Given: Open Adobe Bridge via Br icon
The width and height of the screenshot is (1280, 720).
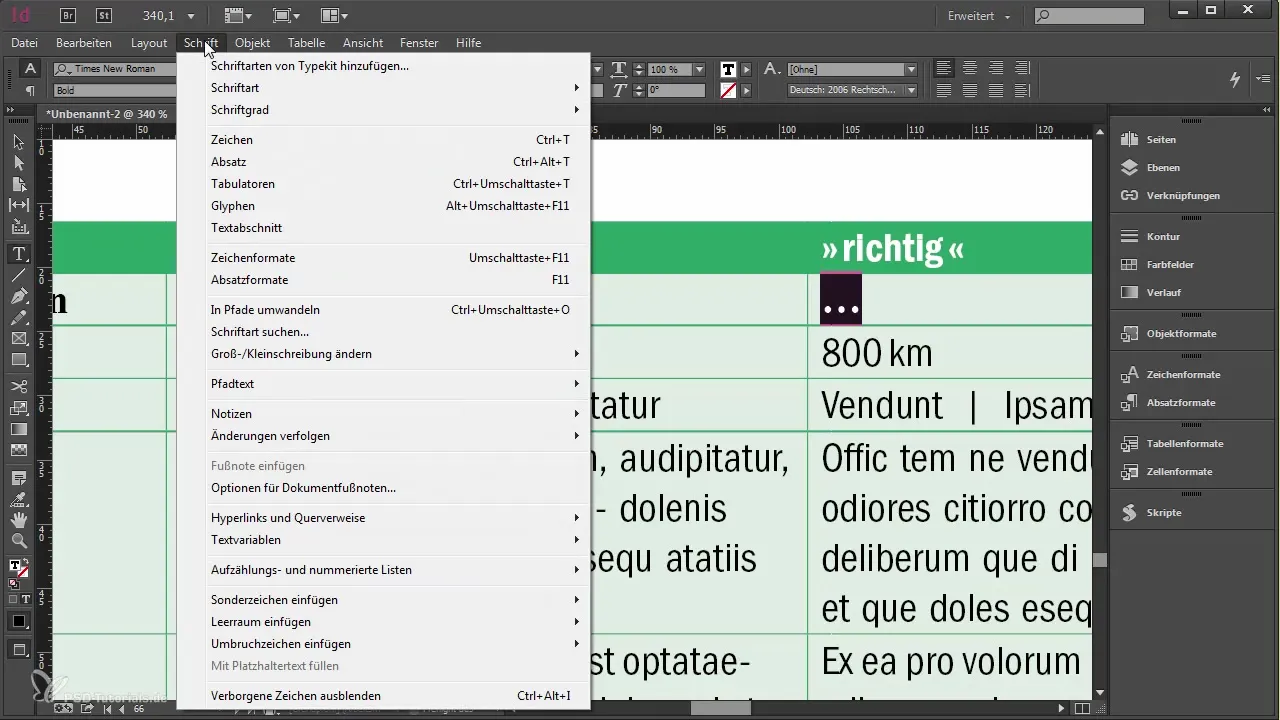Looking at the screenshot, I should pos(70,15).
